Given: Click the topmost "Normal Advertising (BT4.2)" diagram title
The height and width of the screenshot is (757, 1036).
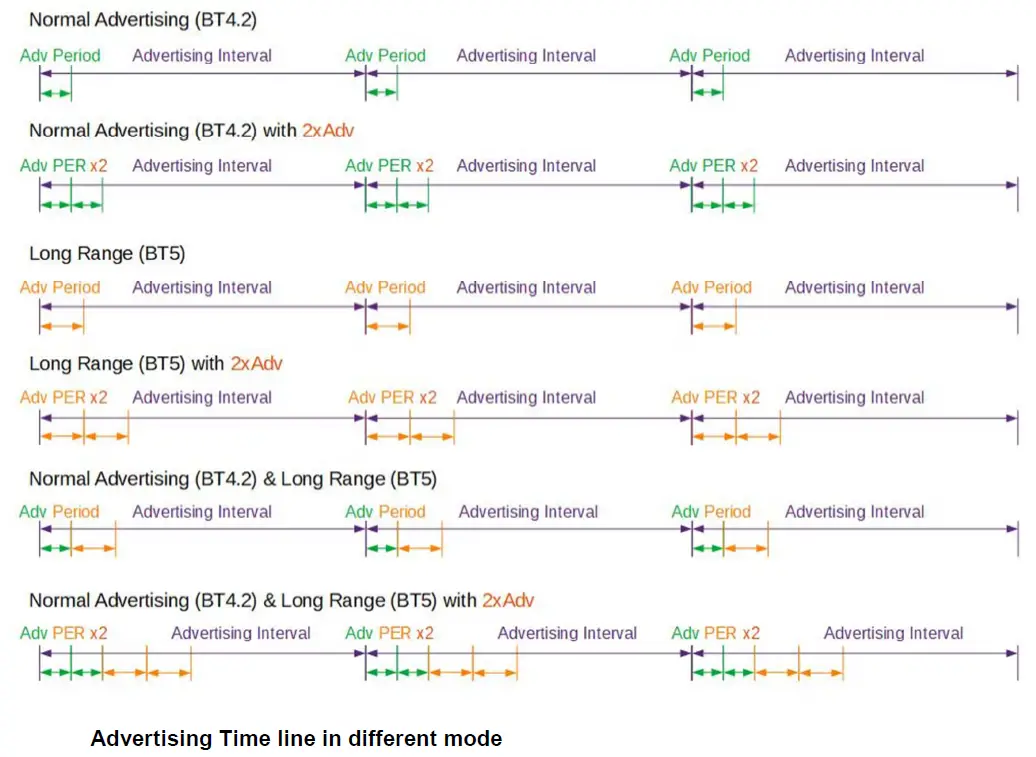Looking at the screenshot, I should (x=143, y=19).
